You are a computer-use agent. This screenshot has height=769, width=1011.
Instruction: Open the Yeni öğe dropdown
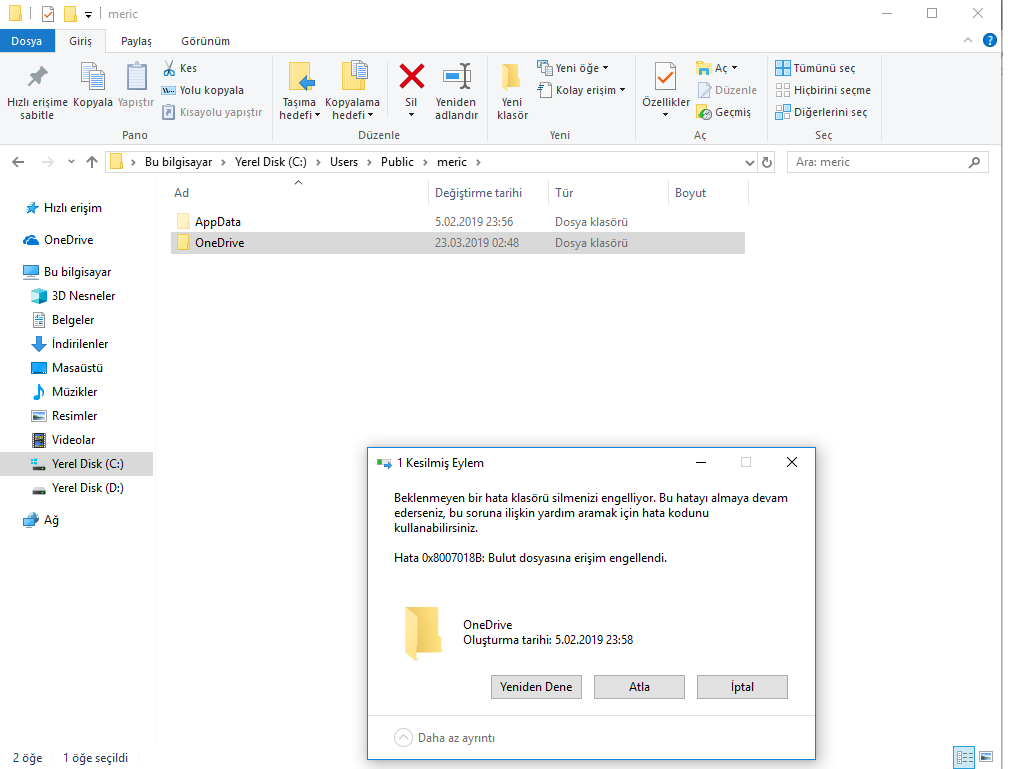[573, 68]
